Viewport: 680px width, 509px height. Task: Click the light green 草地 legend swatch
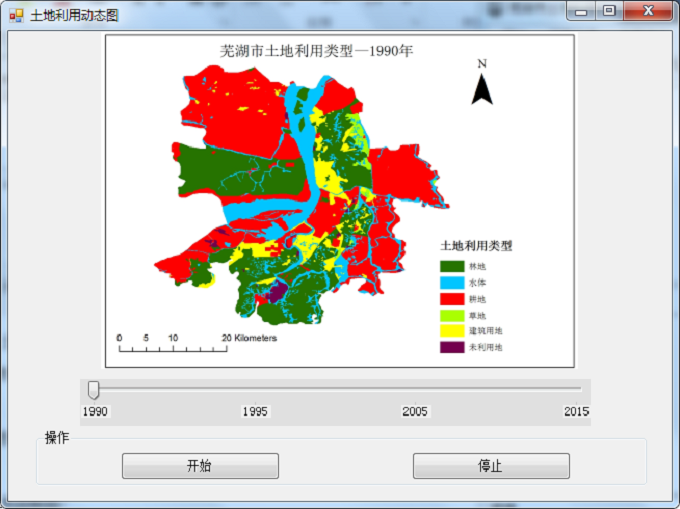coord(452,315)
